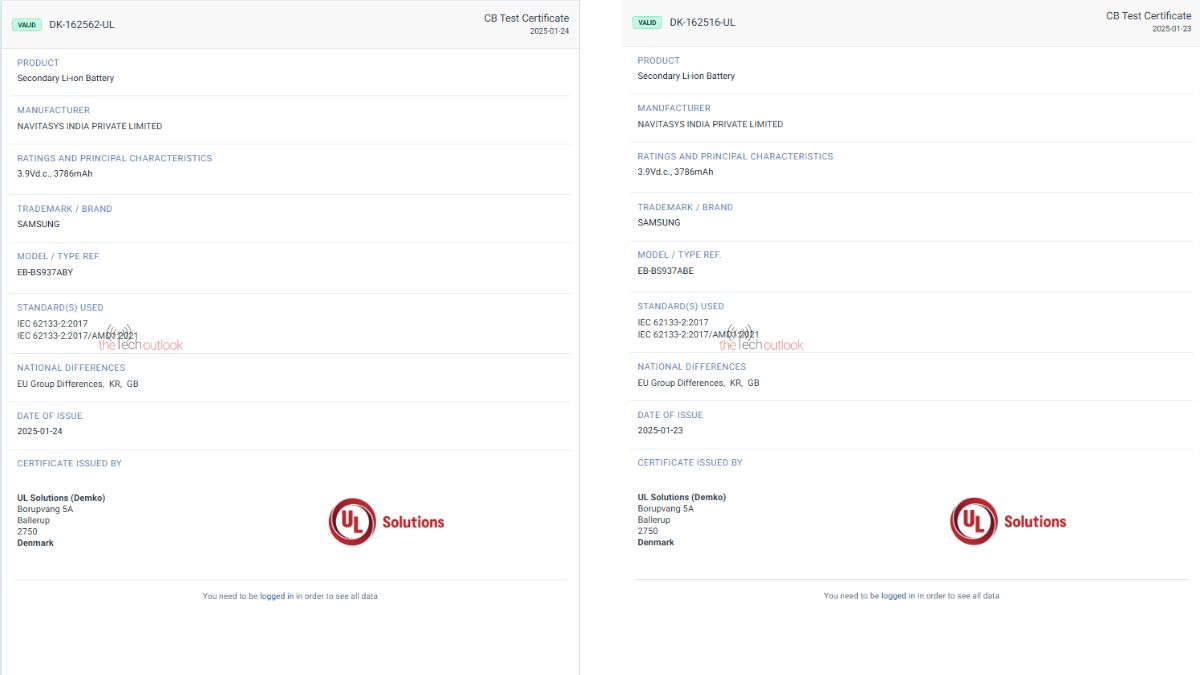Image resolution: width=1200 pixels, height=675 pixels.
Task: Click header date 2025-01-23 under CB Test Certificate
Action: coord(1172,29)
